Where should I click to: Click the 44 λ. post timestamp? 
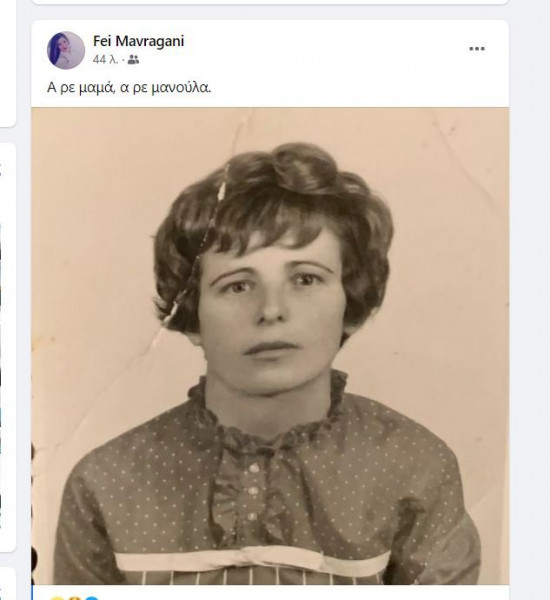pyautogui.click(x=105, y=60)
